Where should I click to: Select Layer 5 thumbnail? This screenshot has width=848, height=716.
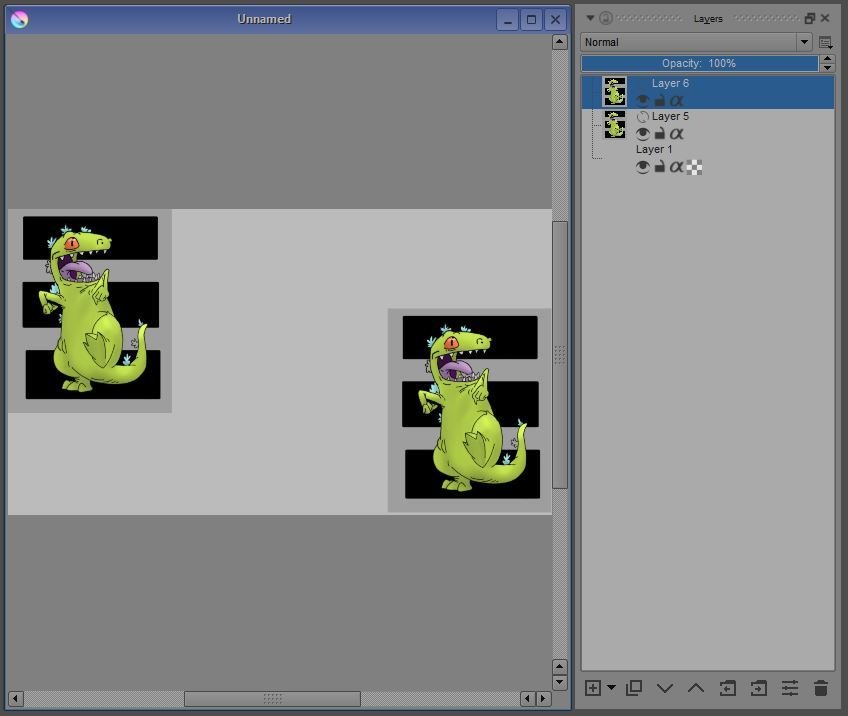pyautogui.click(x=615, y=124)
